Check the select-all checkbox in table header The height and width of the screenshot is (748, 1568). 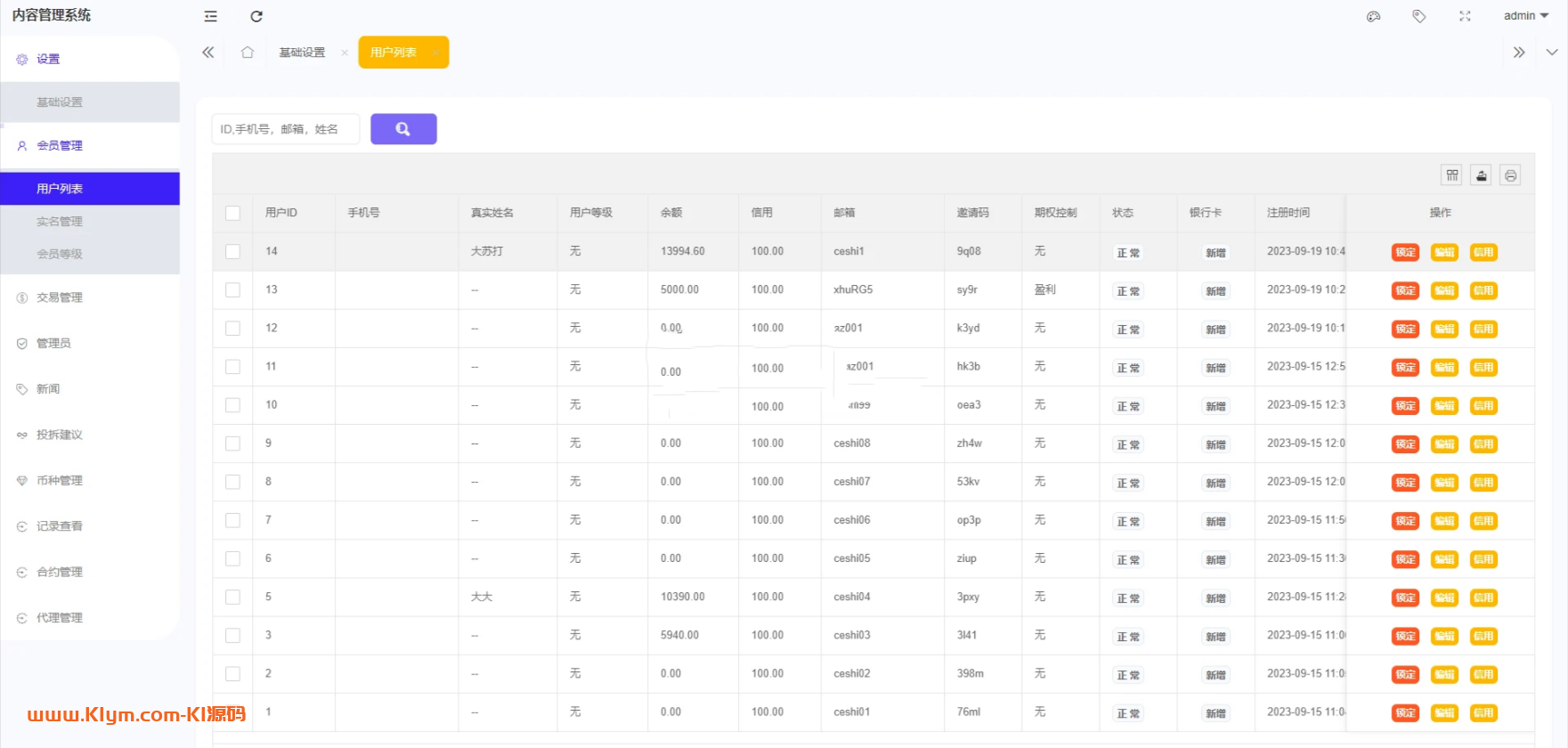pyautogui.click(x=233, y=213)
